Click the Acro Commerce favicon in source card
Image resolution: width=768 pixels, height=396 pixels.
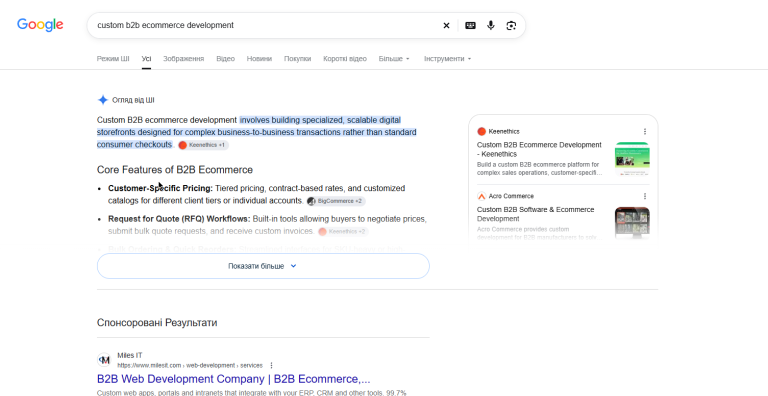click(481, 196)
